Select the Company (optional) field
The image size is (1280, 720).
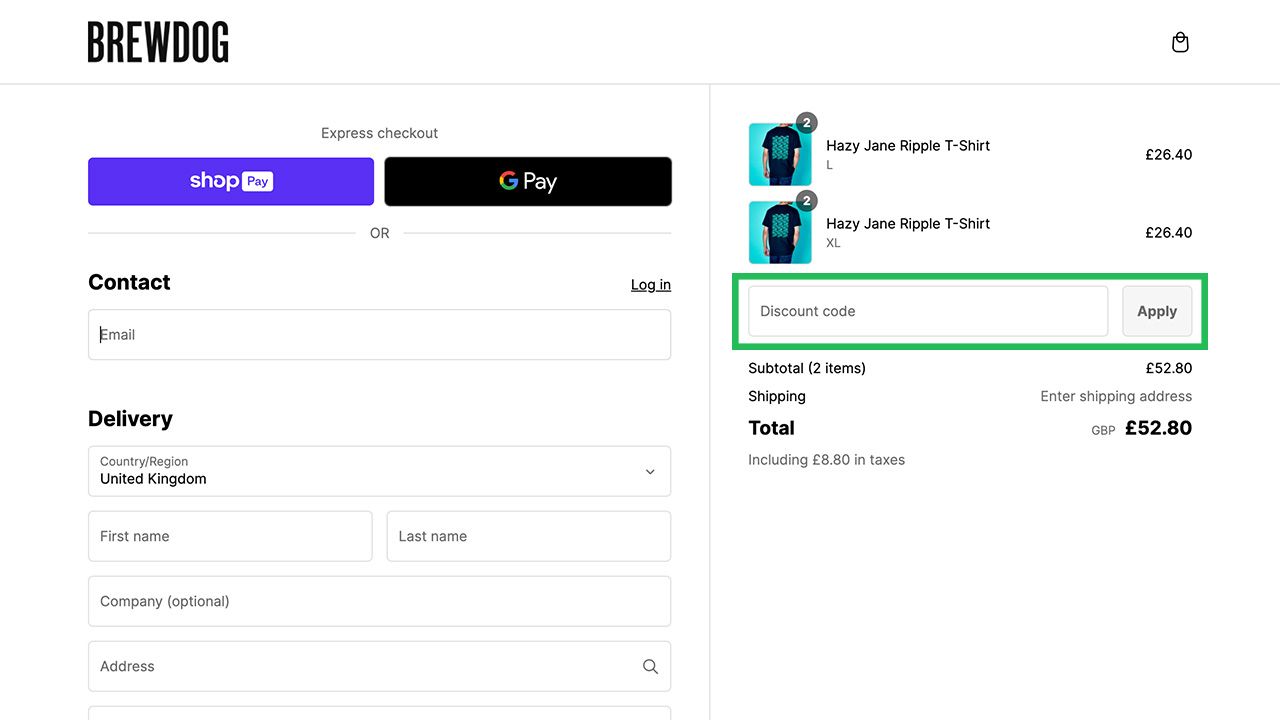[379, 601]
